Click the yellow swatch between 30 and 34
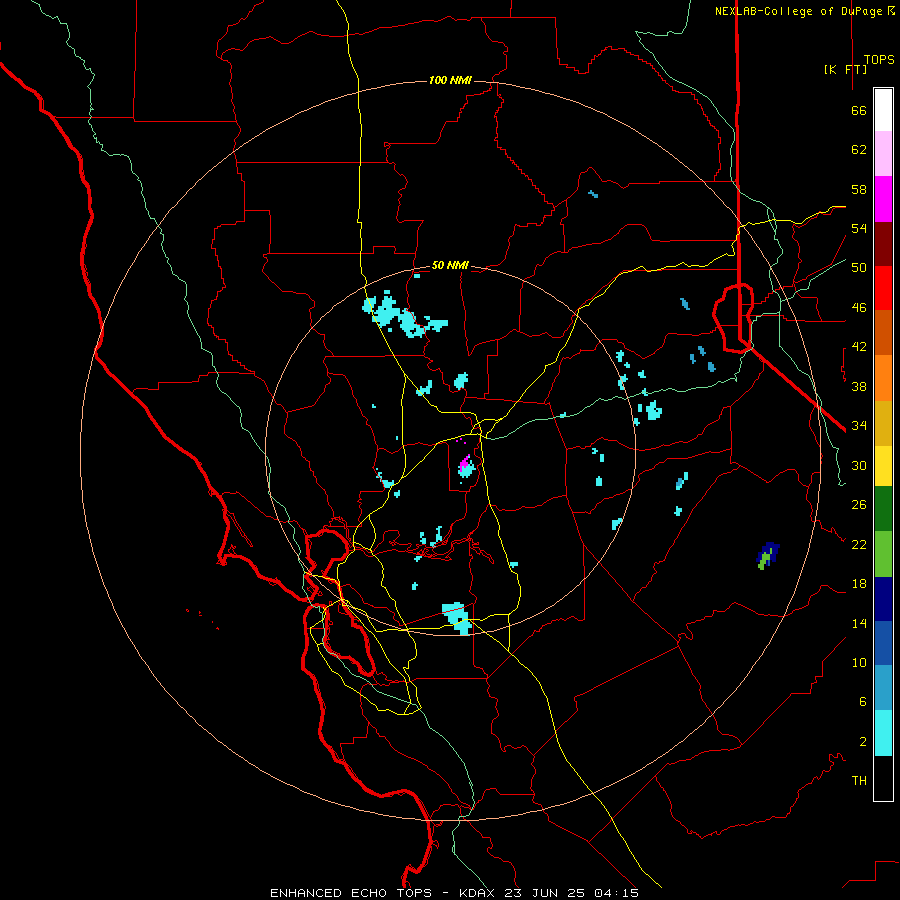Image resolution: width=900 pixels, height=900 pixels. coord(883,466)
